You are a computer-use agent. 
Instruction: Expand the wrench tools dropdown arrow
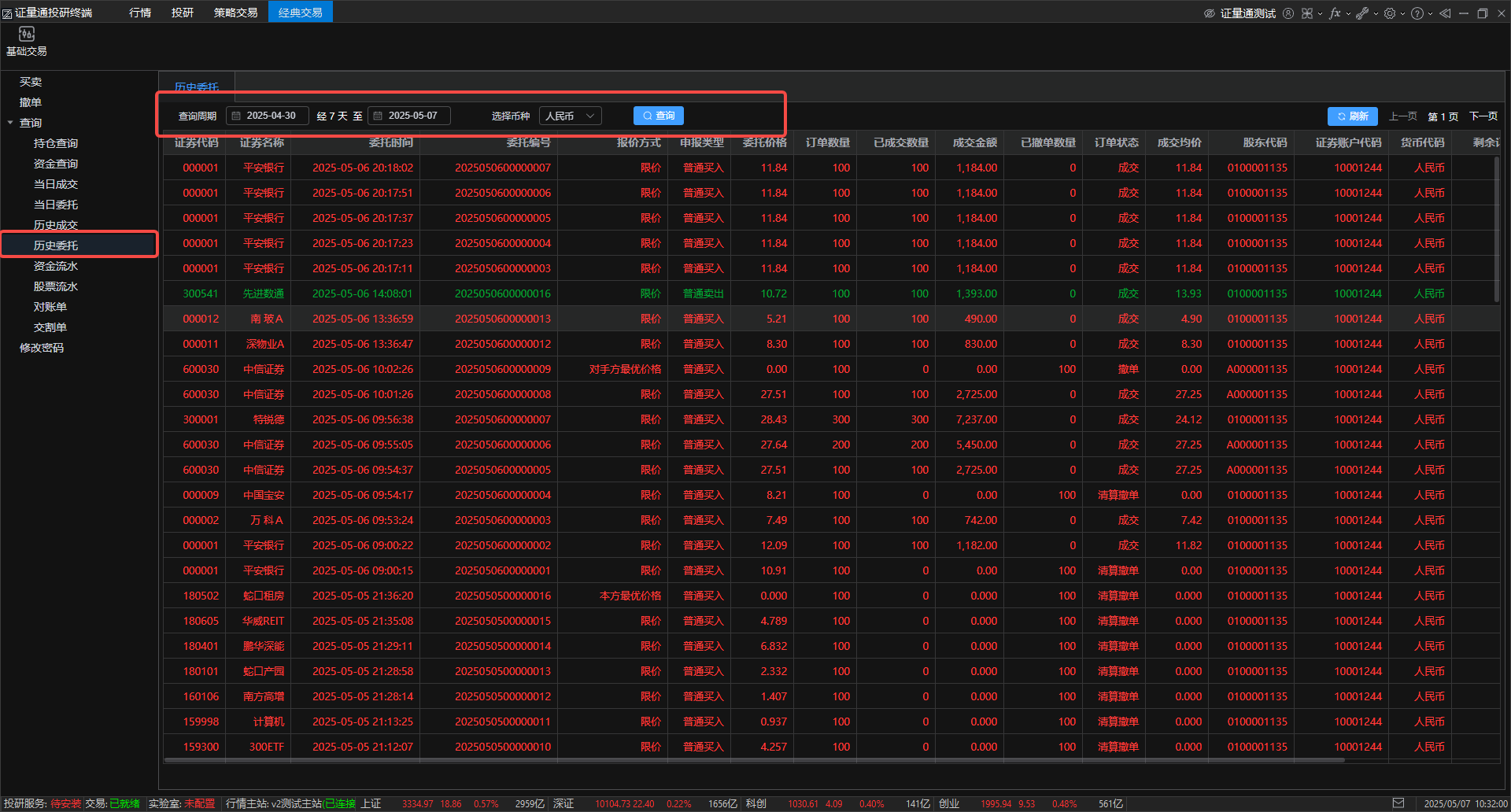click(1376, 13)
